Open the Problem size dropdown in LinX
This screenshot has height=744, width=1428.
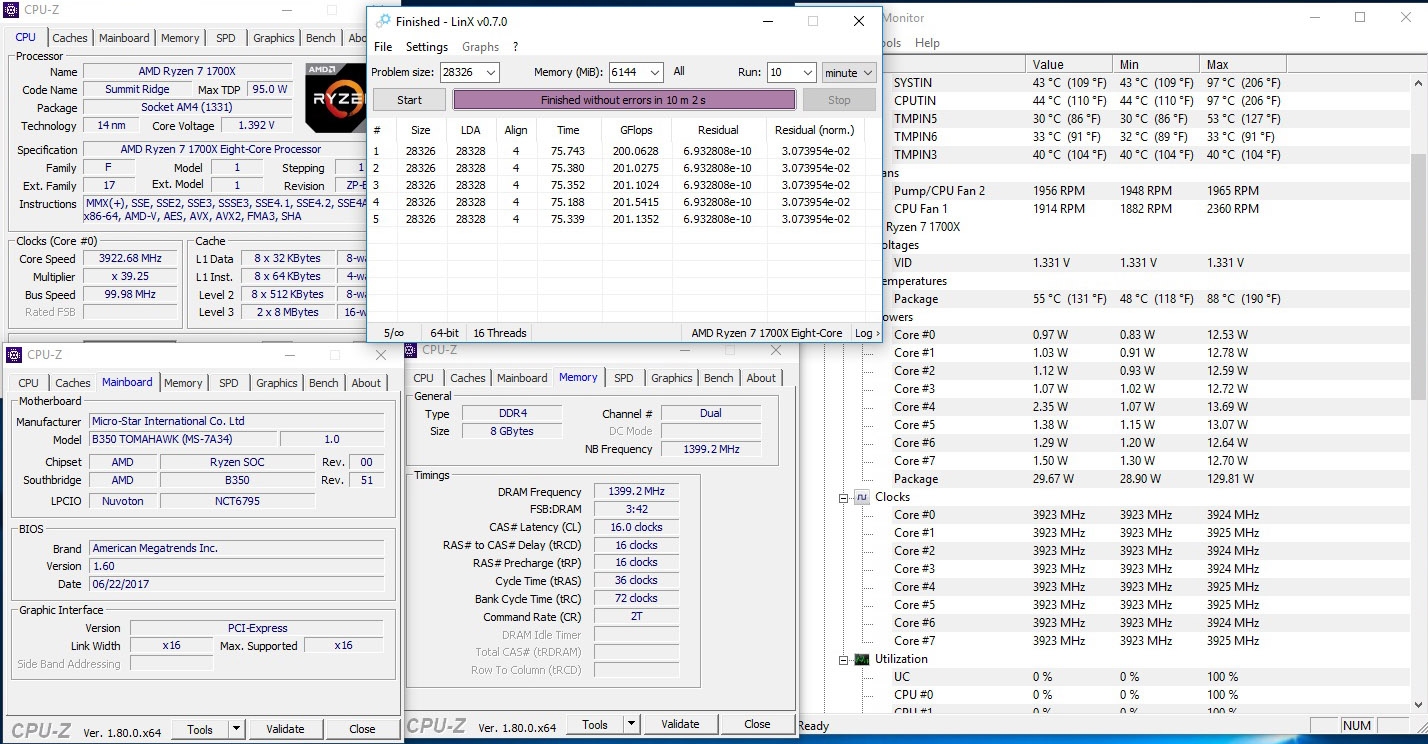490,73
